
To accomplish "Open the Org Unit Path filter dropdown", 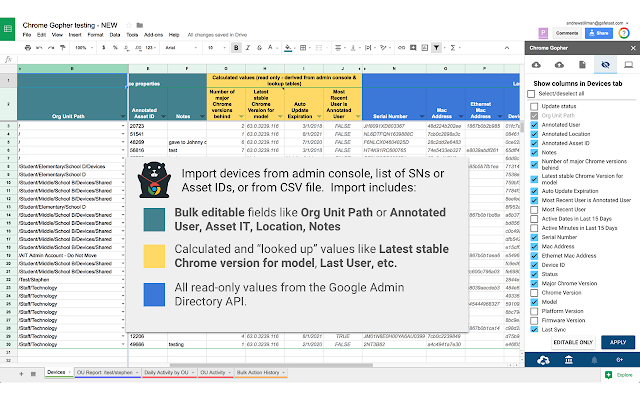I will [x=122, y=116].
